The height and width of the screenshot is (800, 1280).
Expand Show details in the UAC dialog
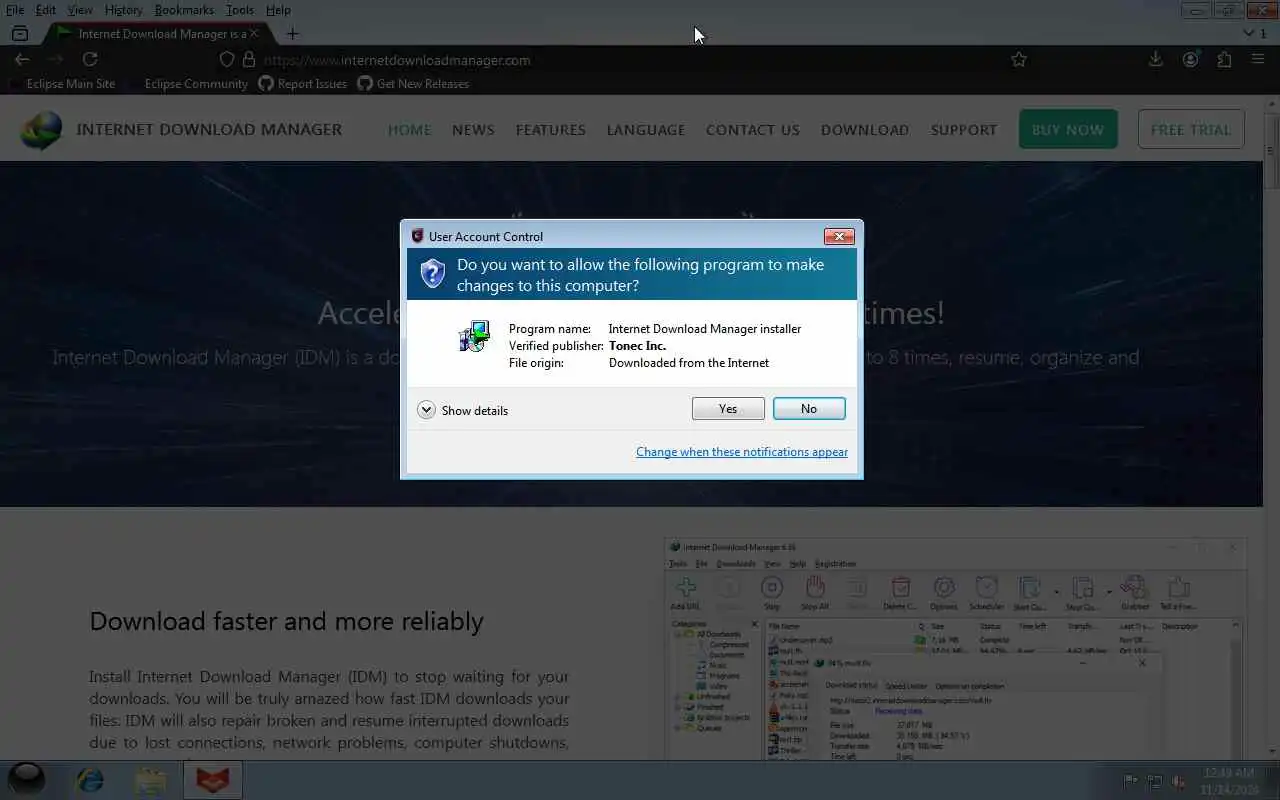(x=463, y=410)
